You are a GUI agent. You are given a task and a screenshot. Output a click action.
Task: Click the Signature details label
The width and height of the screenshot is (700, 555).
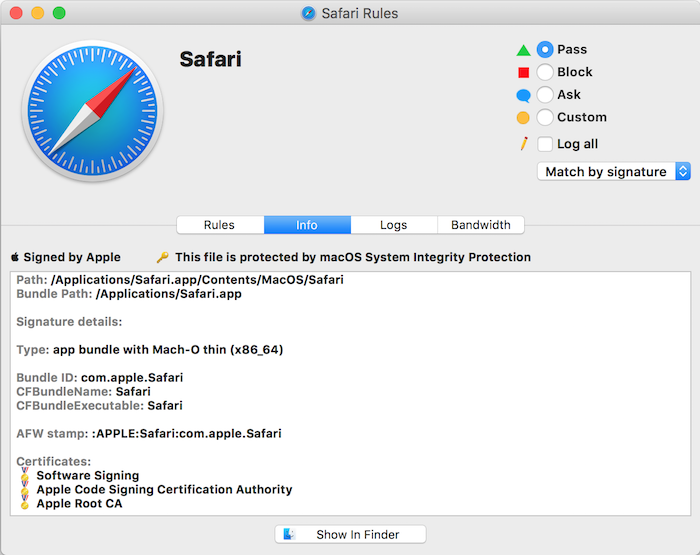69,321
